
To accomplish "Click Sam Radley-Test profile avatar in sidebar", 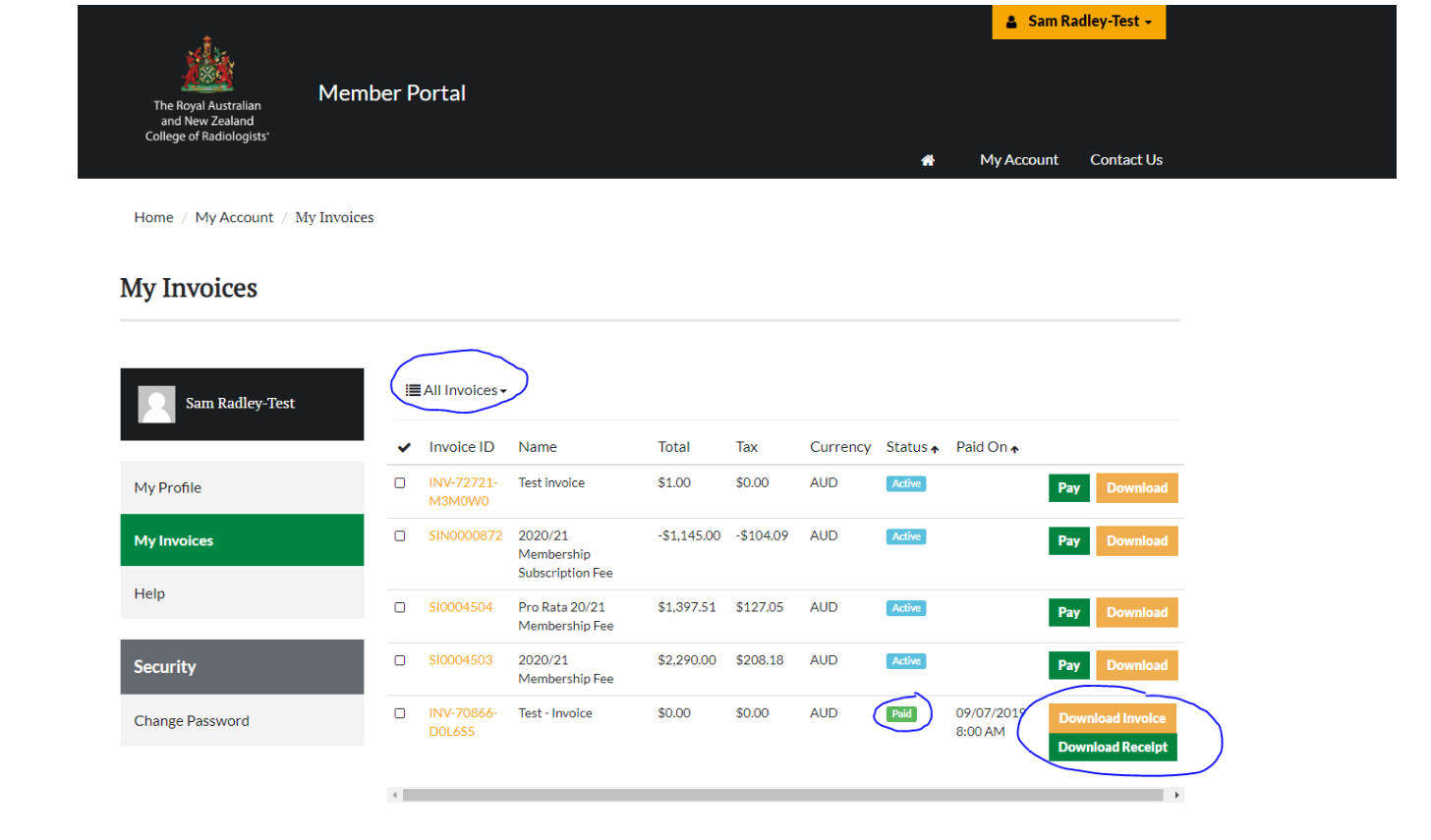I will click(156, 404).
